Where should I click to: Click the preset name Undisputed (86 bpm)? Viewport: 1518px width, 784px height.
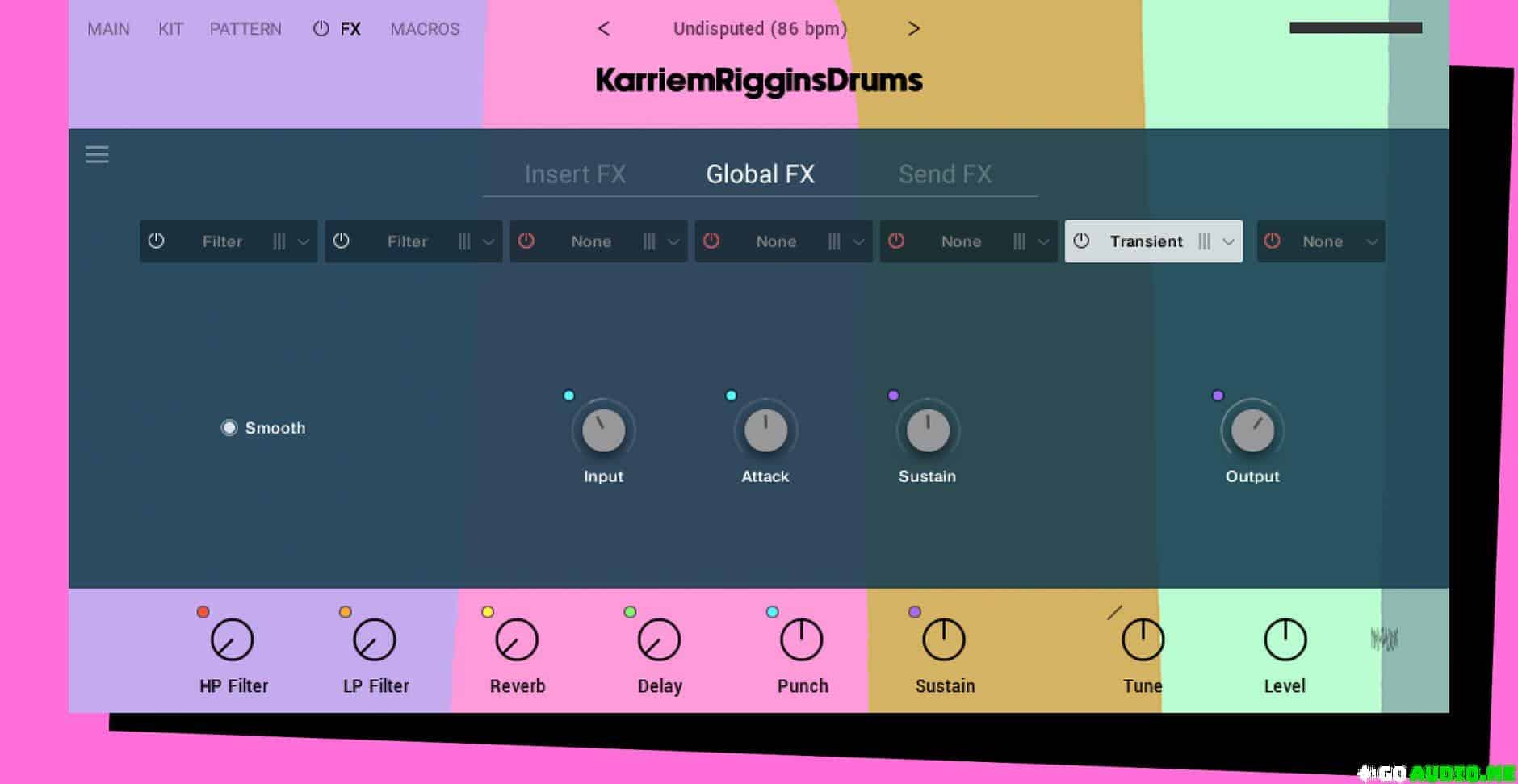point(760,29)
